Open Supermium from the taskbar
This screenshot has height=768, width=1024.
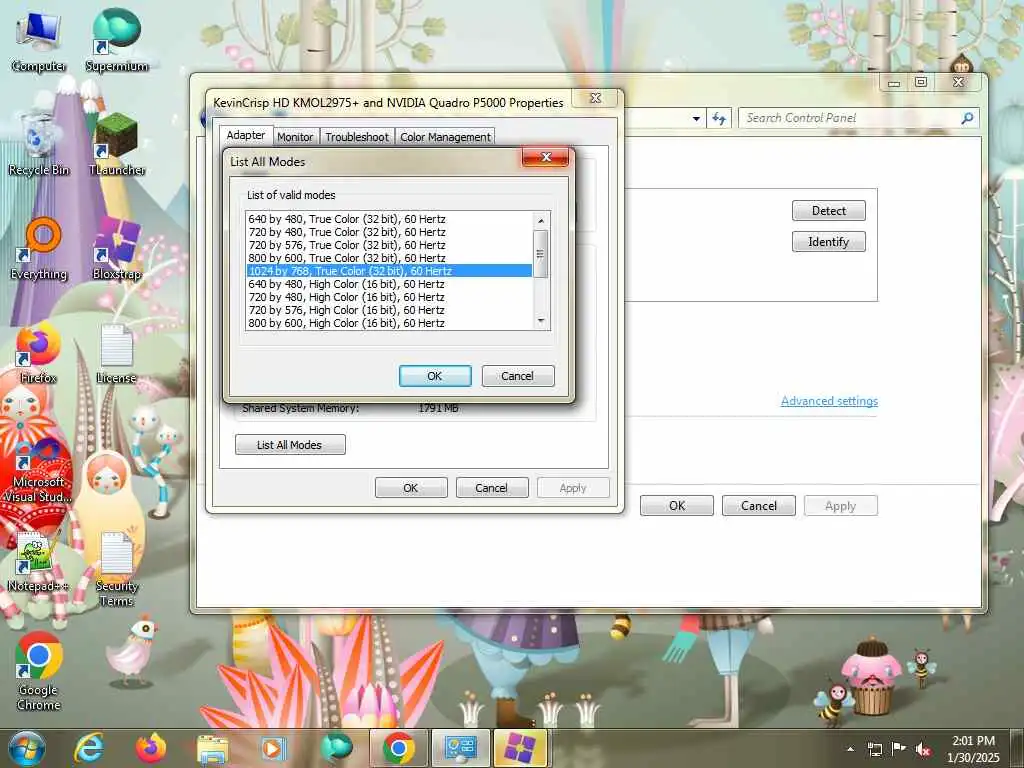(336, 748)
